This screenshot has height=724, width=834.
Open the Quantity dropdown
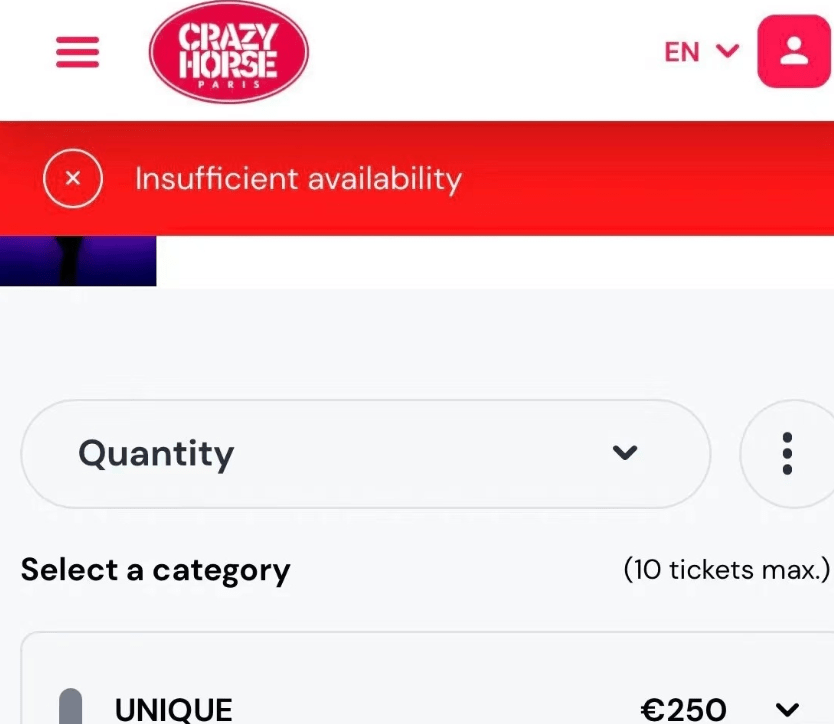tap(365, 453)
